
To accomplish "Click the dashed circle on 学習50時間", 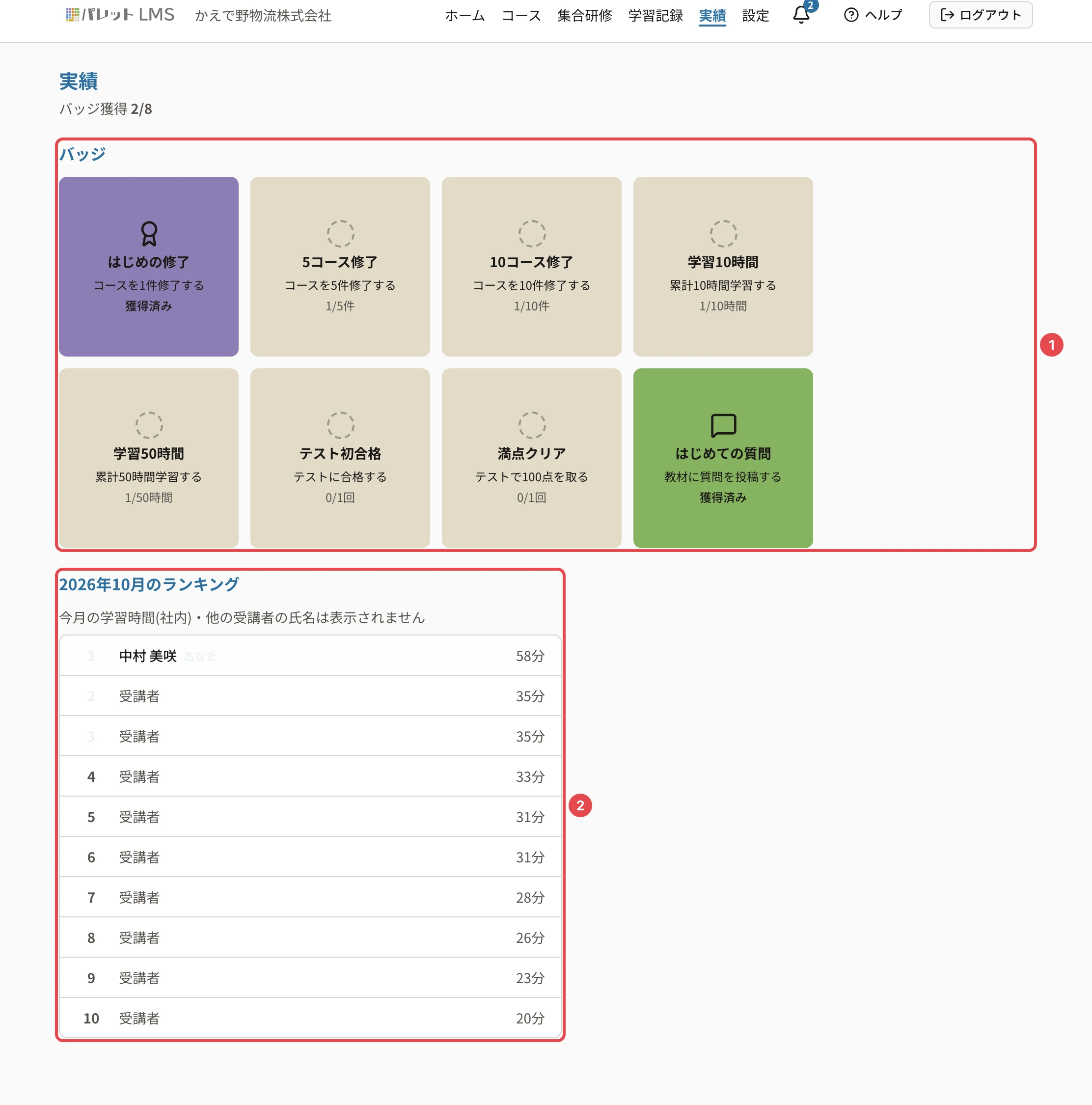I will (149, 425).
